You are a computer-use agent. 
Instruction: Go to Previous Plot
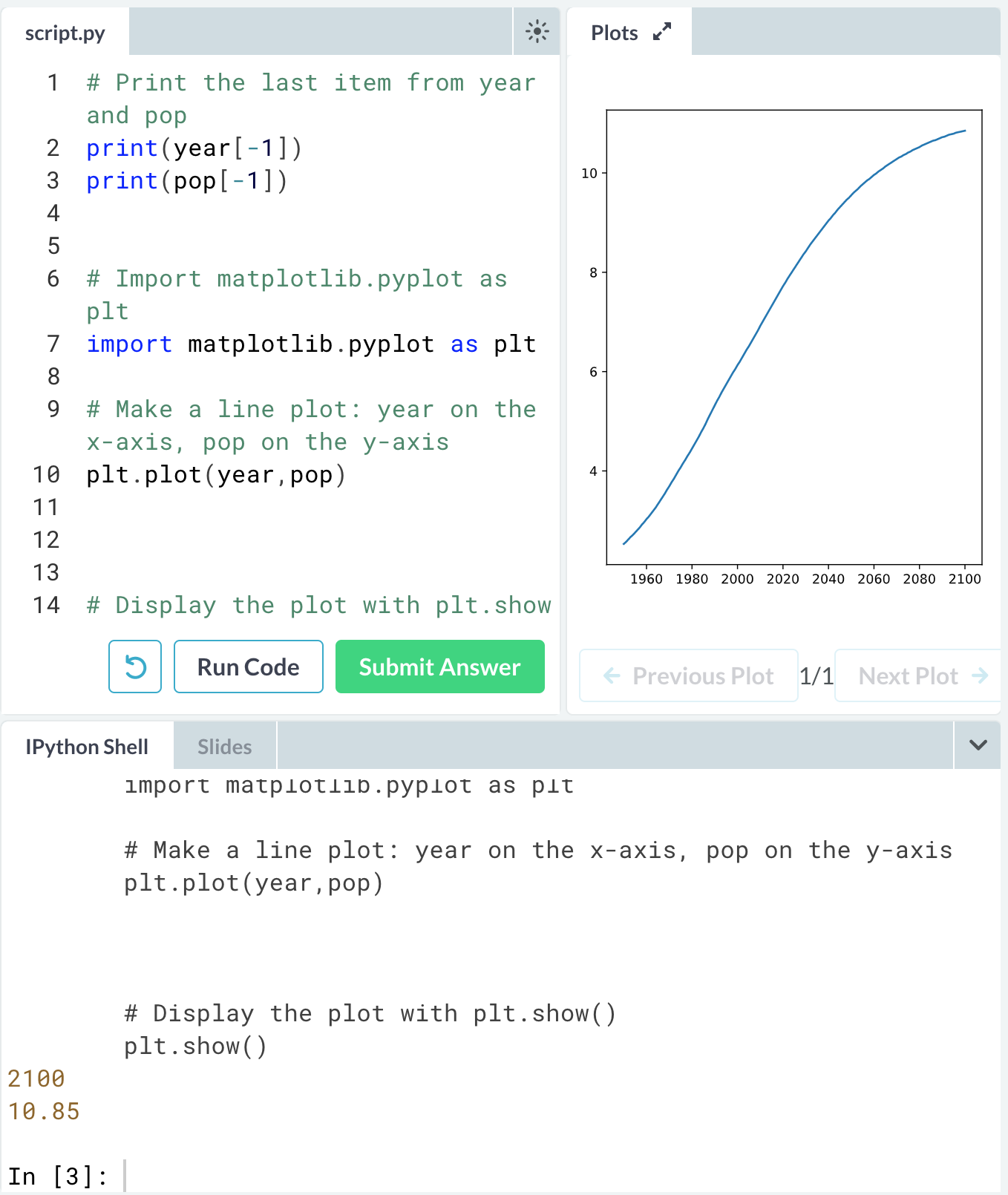(689, 675)
